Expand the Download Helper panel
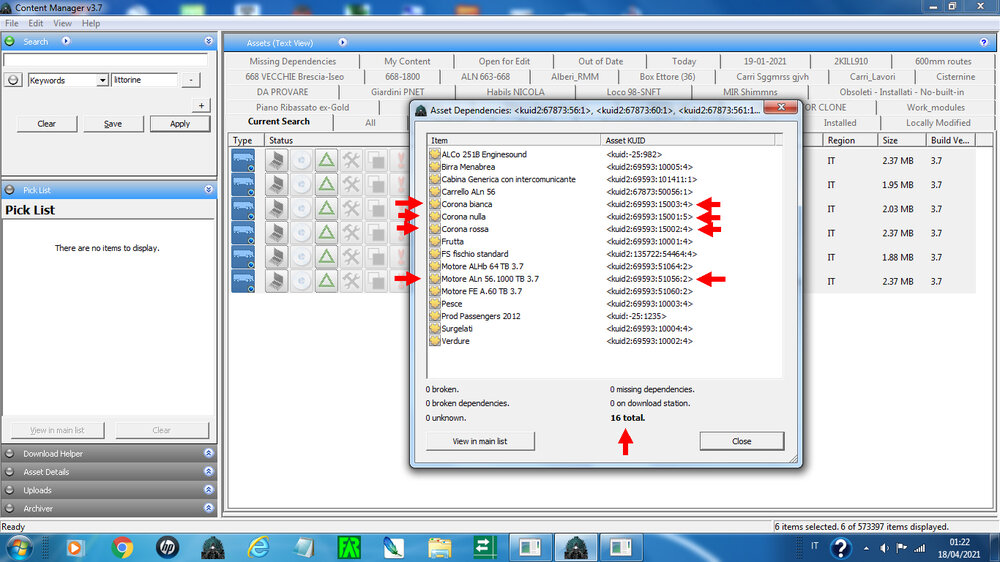 pyautogui.click(x=209, y=454)
